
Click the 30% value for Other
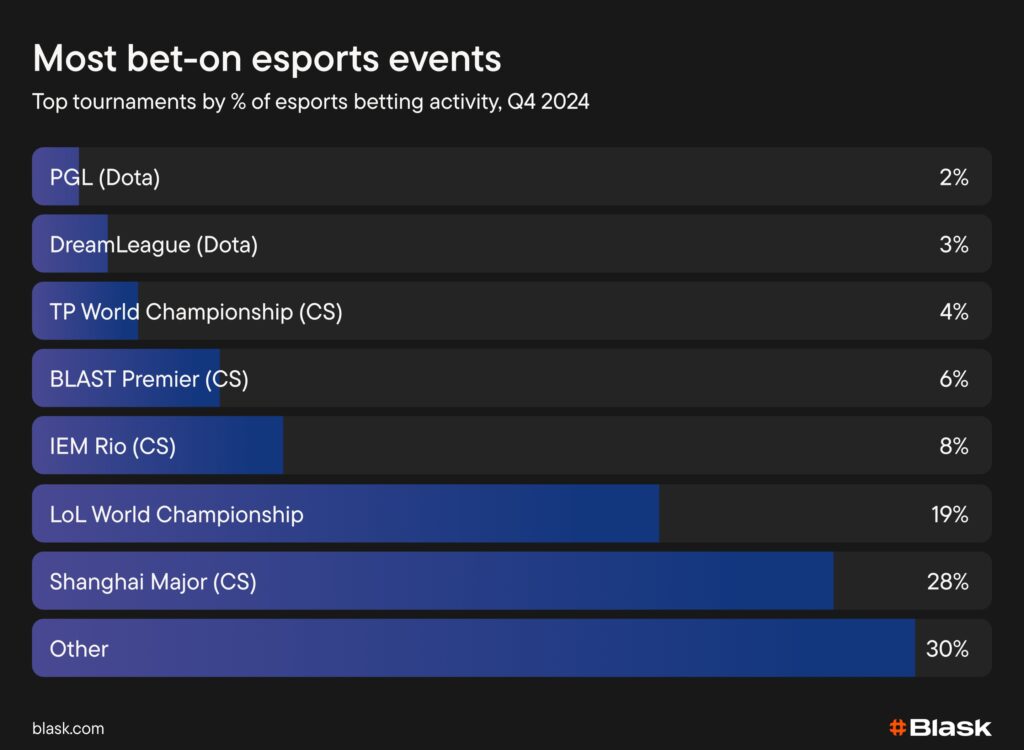click(948, 649)
